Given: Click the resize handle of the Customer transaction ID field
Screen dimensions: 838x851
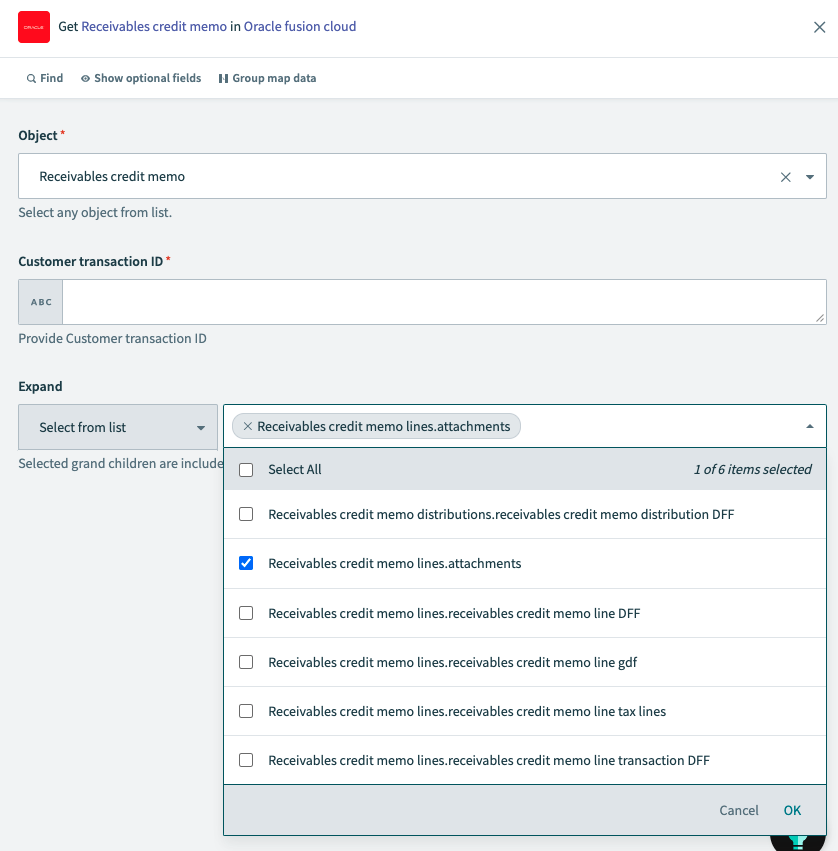Looking at the screenshot, I should (820, 316).
